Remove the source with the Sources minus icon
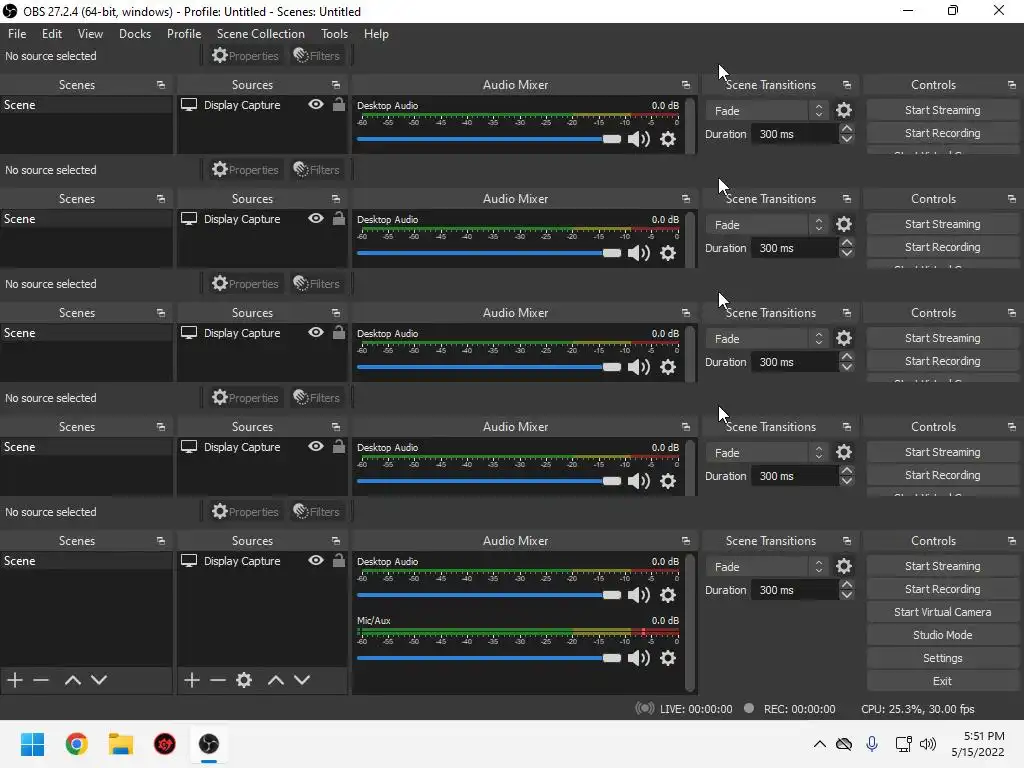Image resolution: width=1024 pixels, height=768 pixels. [x=217, y=680]
